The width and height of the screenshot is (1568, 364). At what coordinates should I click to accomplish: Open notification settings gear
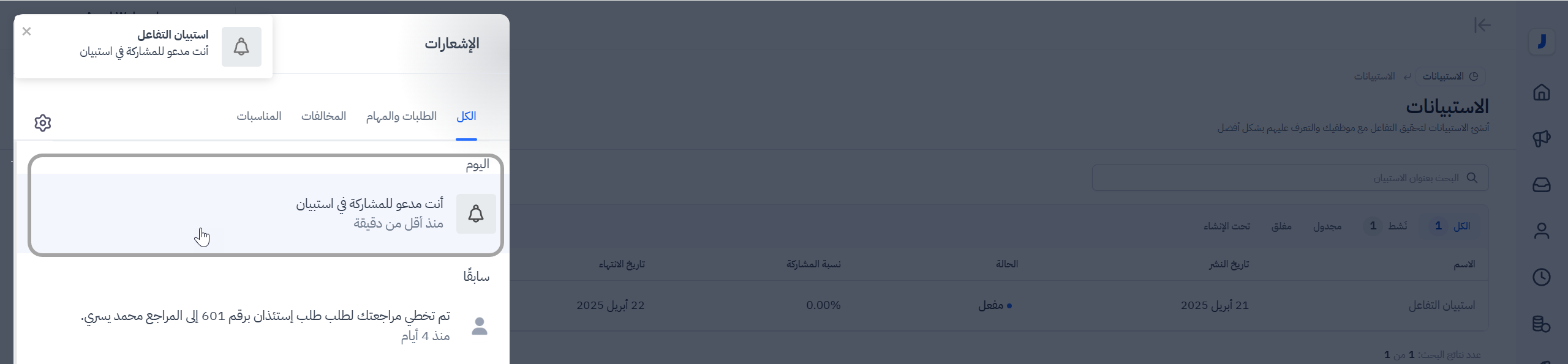pyautogui.click(x=43, y=123)
